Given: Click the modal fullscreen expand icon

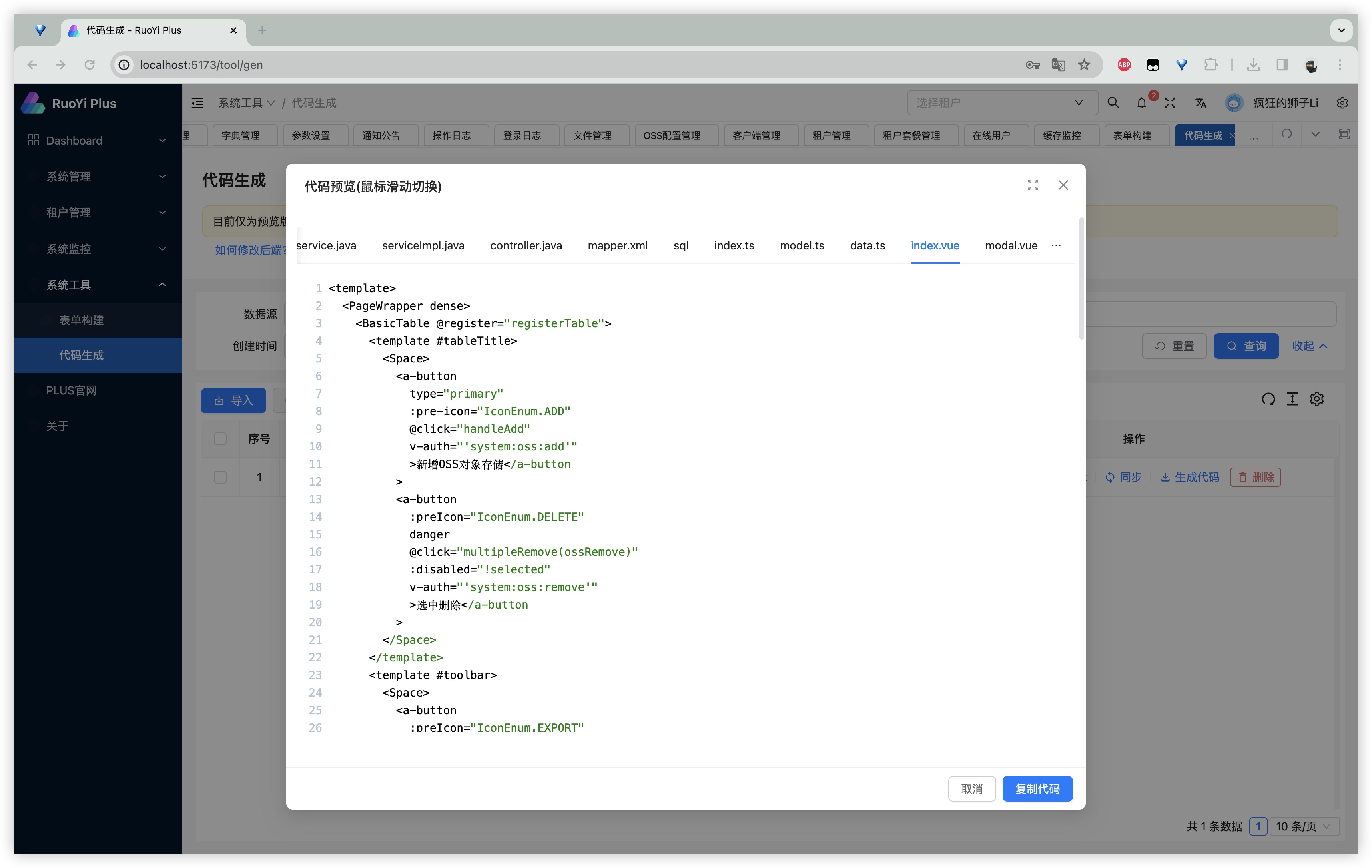Looking at the screenshot, I should [x=1033, y=185].
